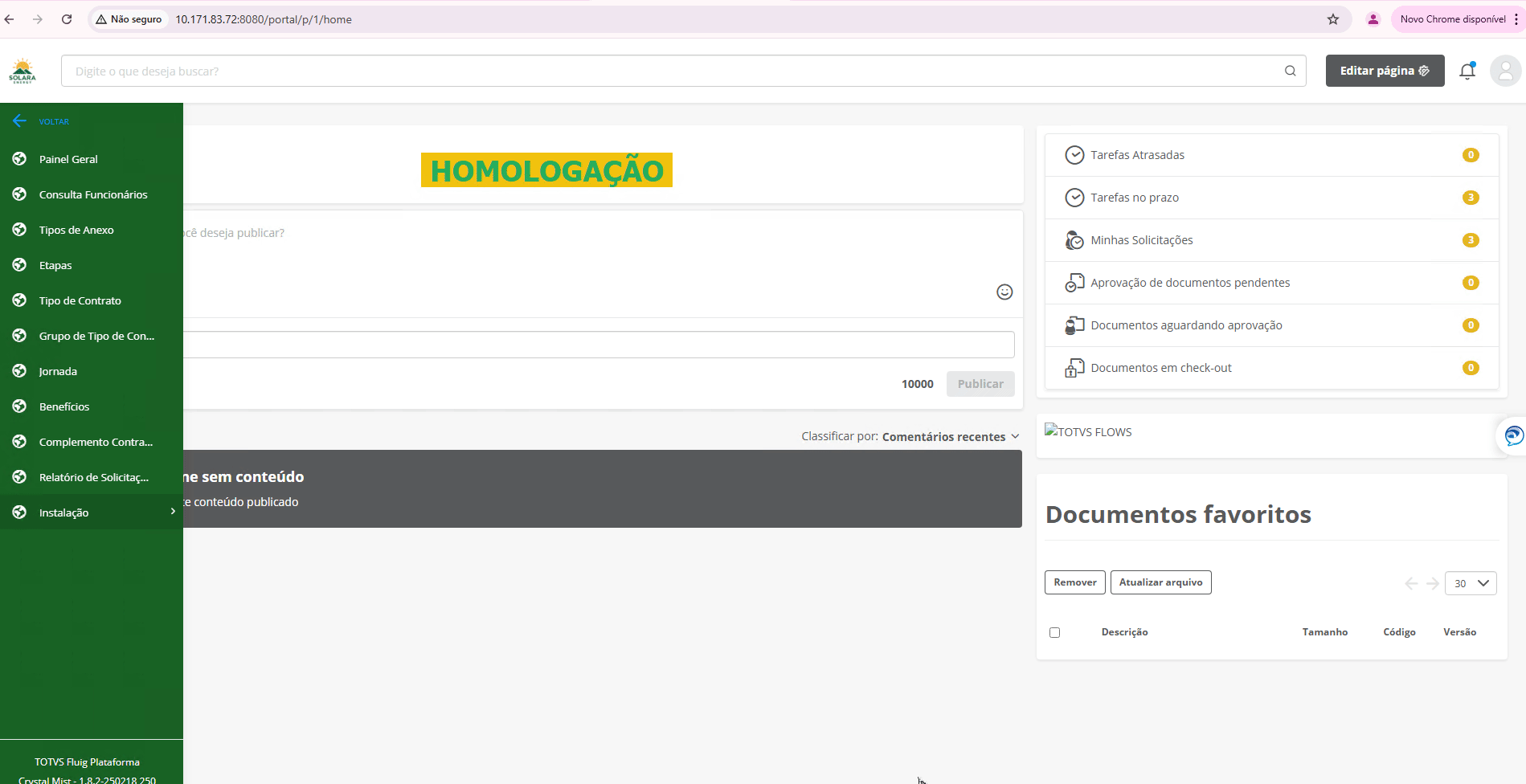Open Complemento Contra... menu item
This screenshot has height=784, width=1526.
[96, 442]
